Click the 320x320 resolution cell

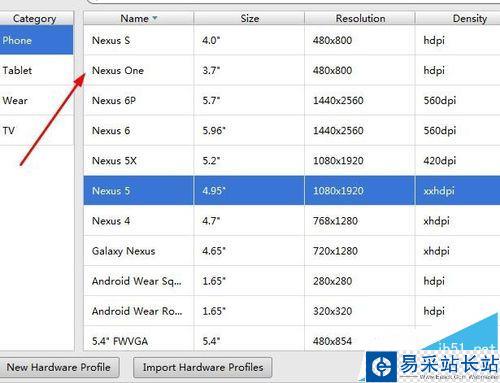click(x=360, y=311)
